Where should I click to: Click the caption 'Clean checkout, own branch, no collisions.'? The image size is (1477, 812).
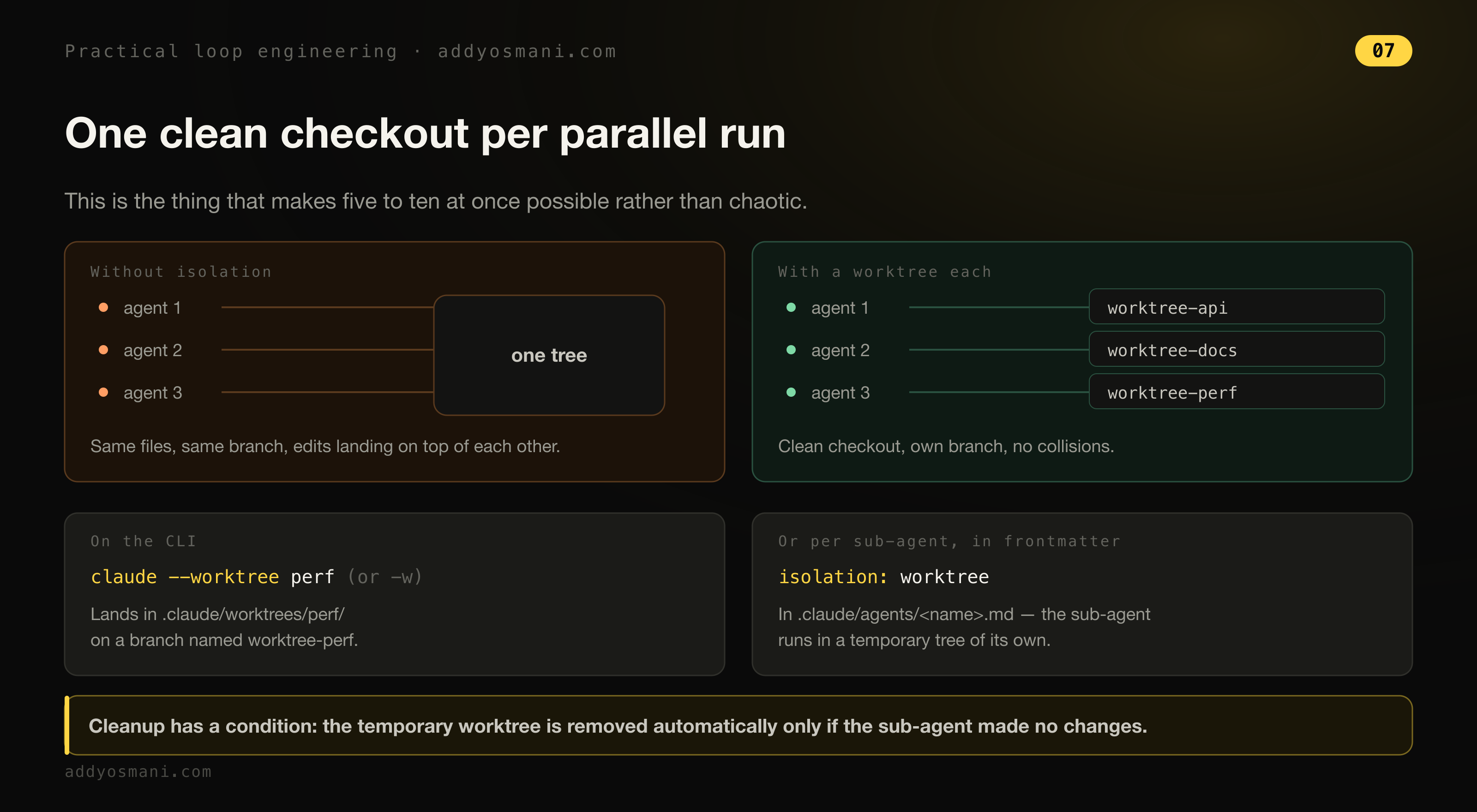(946, 447)
